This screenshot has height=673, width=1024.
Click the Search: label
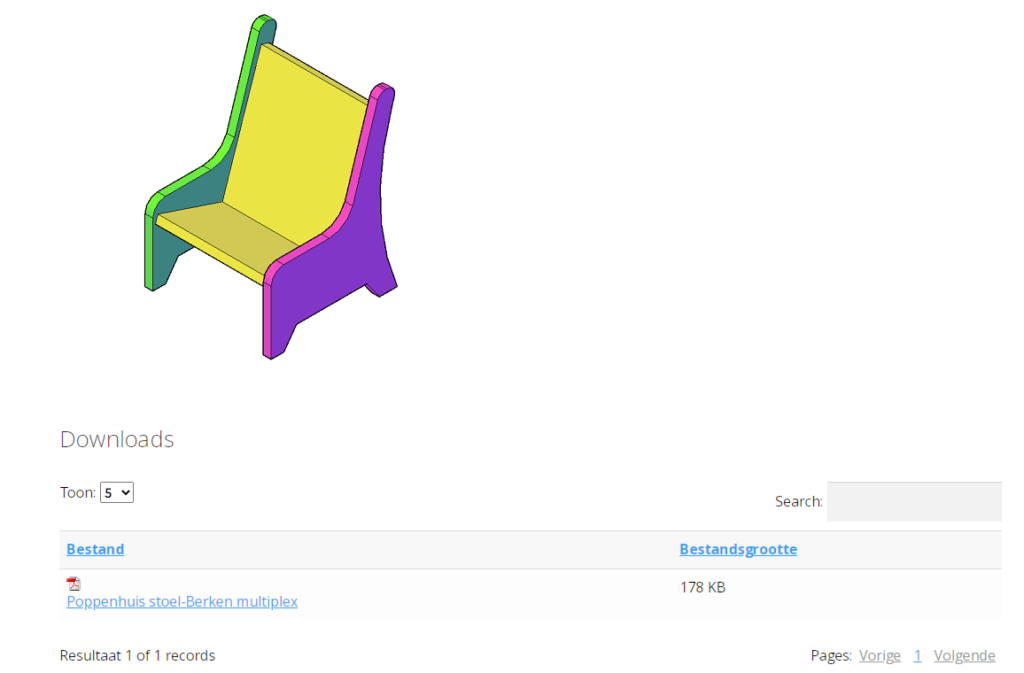pyautogui.click(x=799, y=501)
